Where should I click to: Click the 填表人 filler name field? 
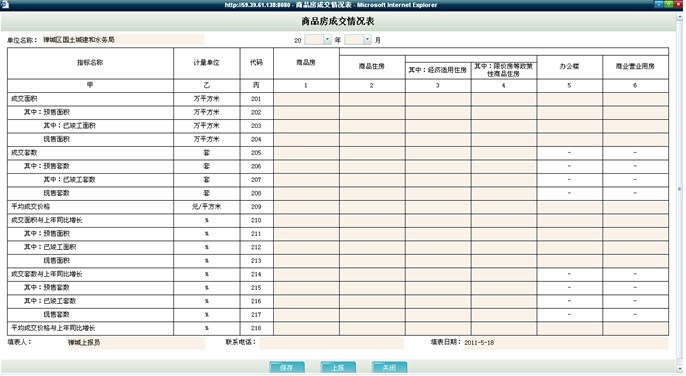(136, 343)
